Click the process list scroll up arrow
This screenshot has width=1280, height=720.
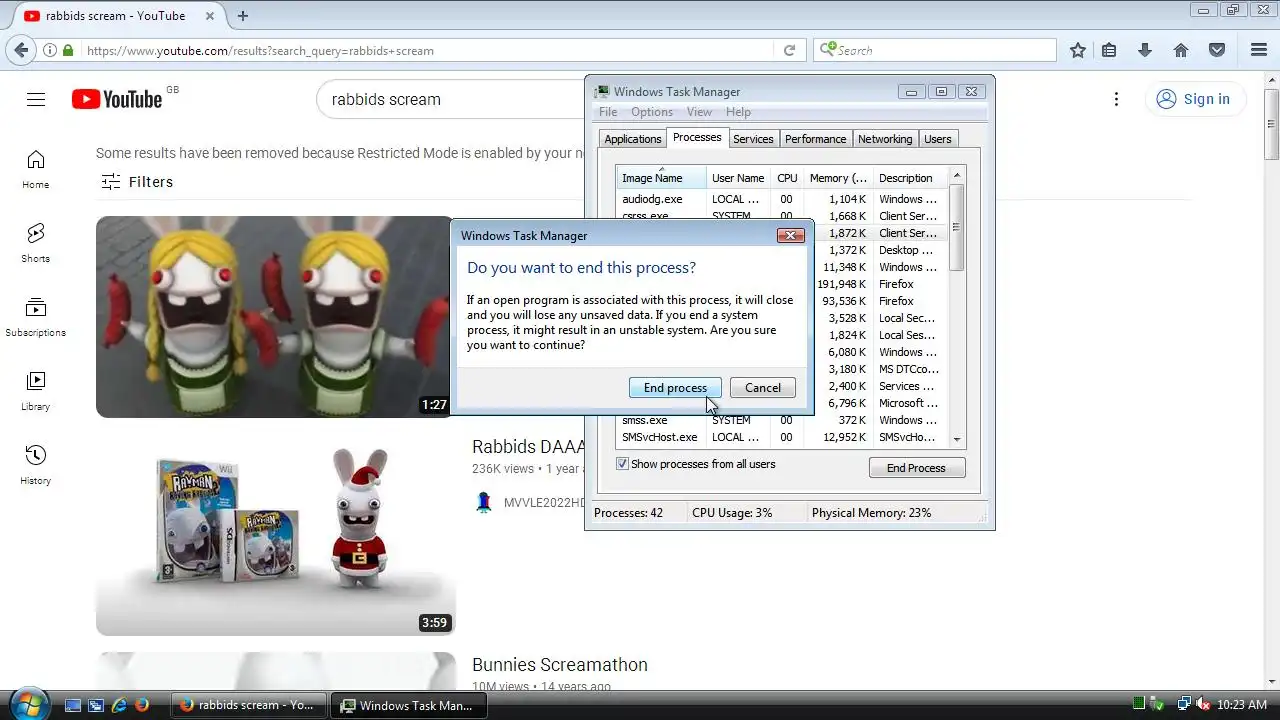[957, 176]
